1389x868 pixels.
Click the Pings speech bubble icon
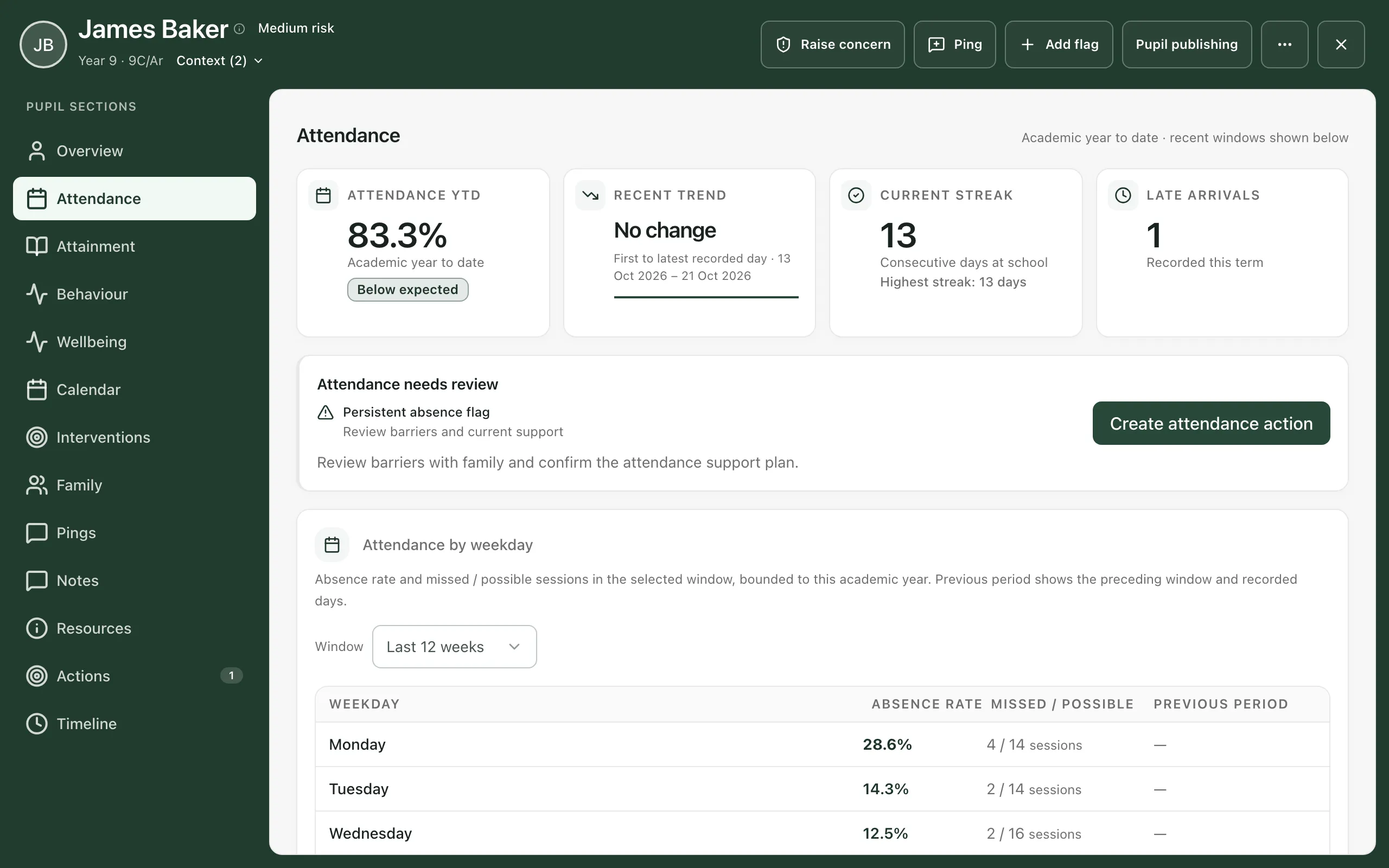point(37,533)
